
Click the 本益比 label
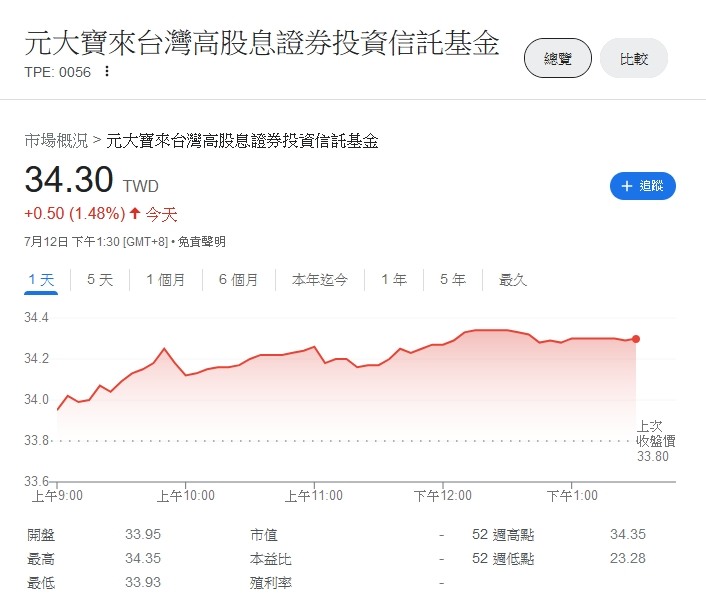tap(271, 559)
